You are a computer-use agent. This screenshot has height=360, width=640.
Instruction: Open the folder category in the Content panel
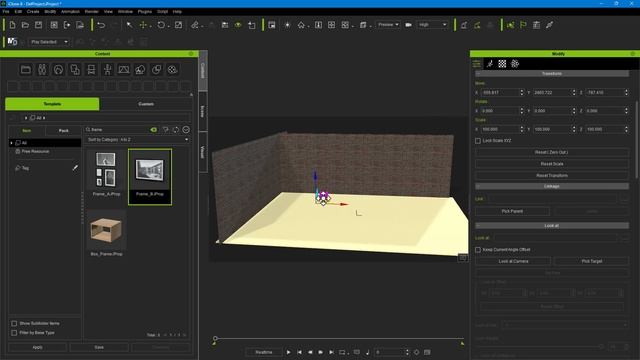tap(26, 69)
